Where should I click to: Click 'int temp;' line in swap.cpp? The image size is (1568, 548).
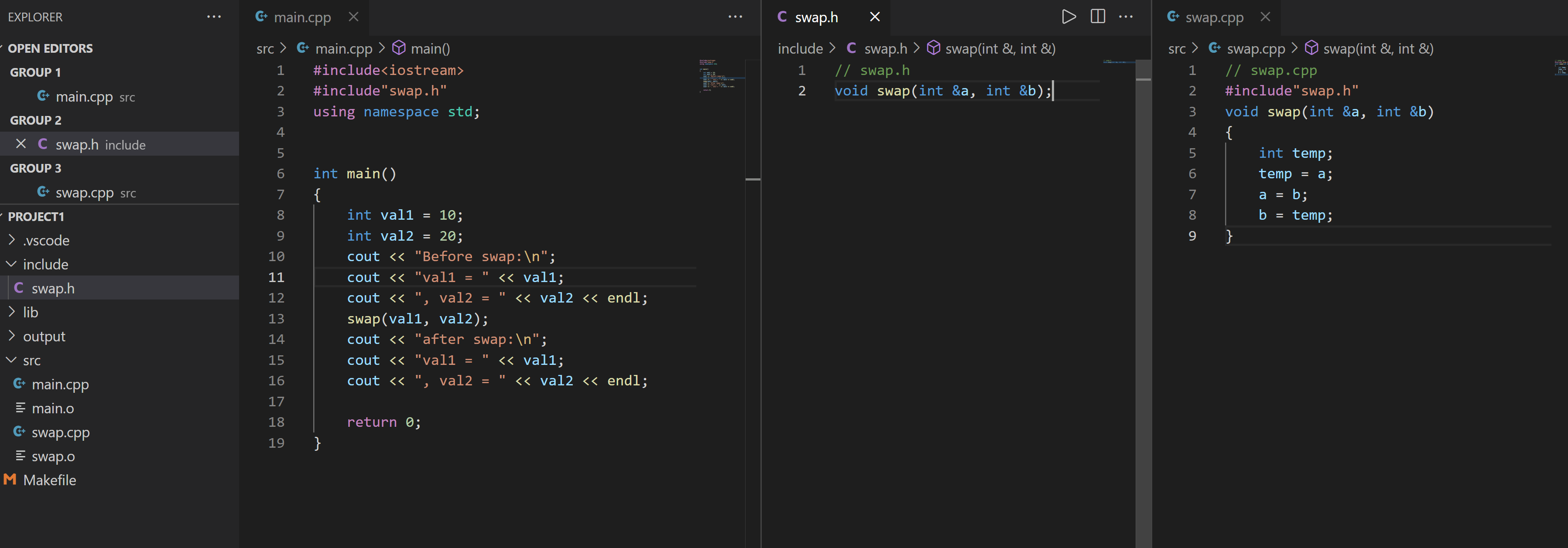(1295, 153)
